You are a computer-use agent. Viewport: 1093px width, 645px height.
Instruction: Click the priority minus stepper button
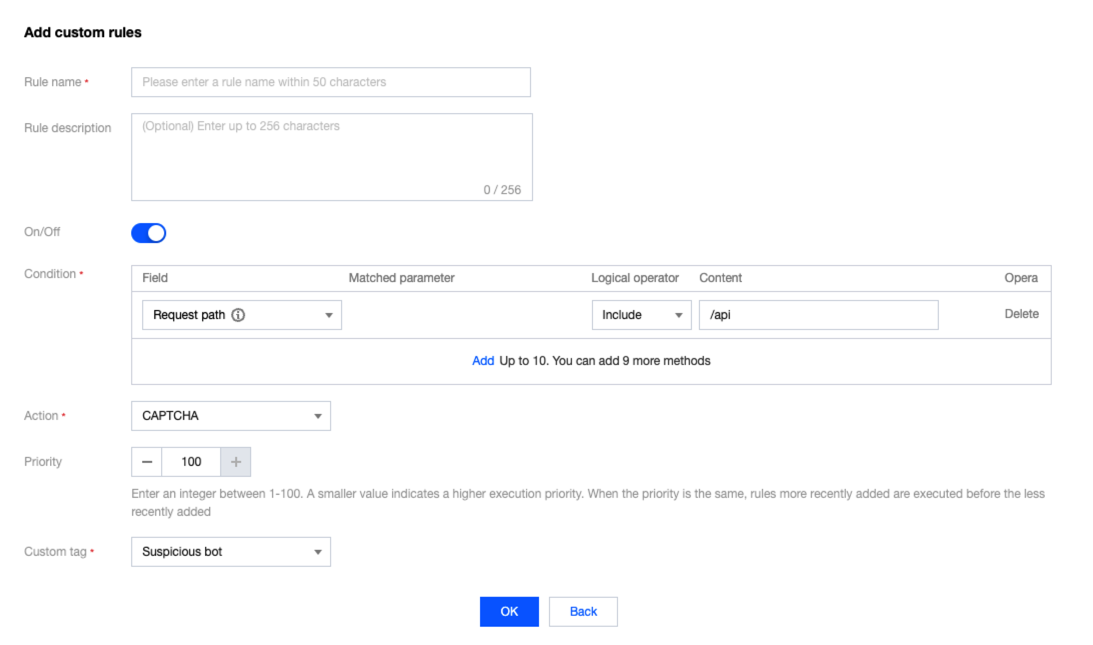click(147, 462)
